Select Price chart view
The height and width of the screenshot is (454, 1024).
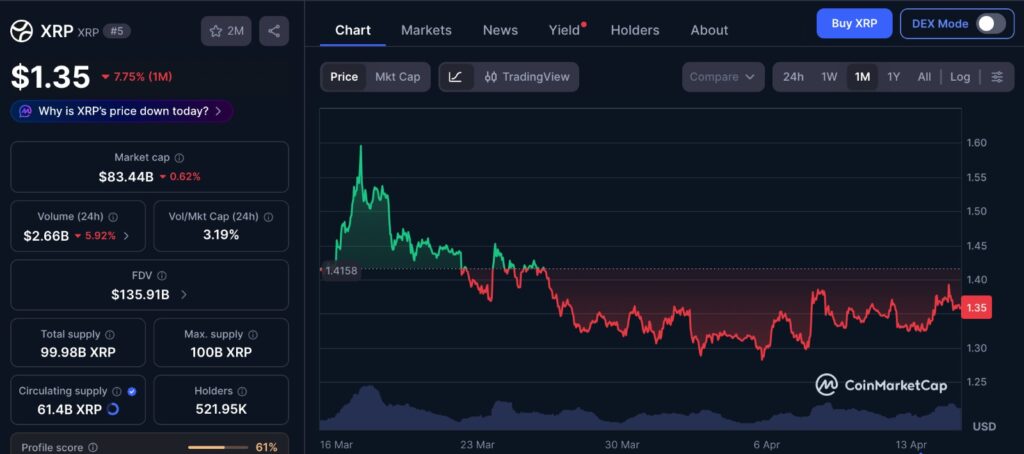pyautogui.click(x=344, y=77)
